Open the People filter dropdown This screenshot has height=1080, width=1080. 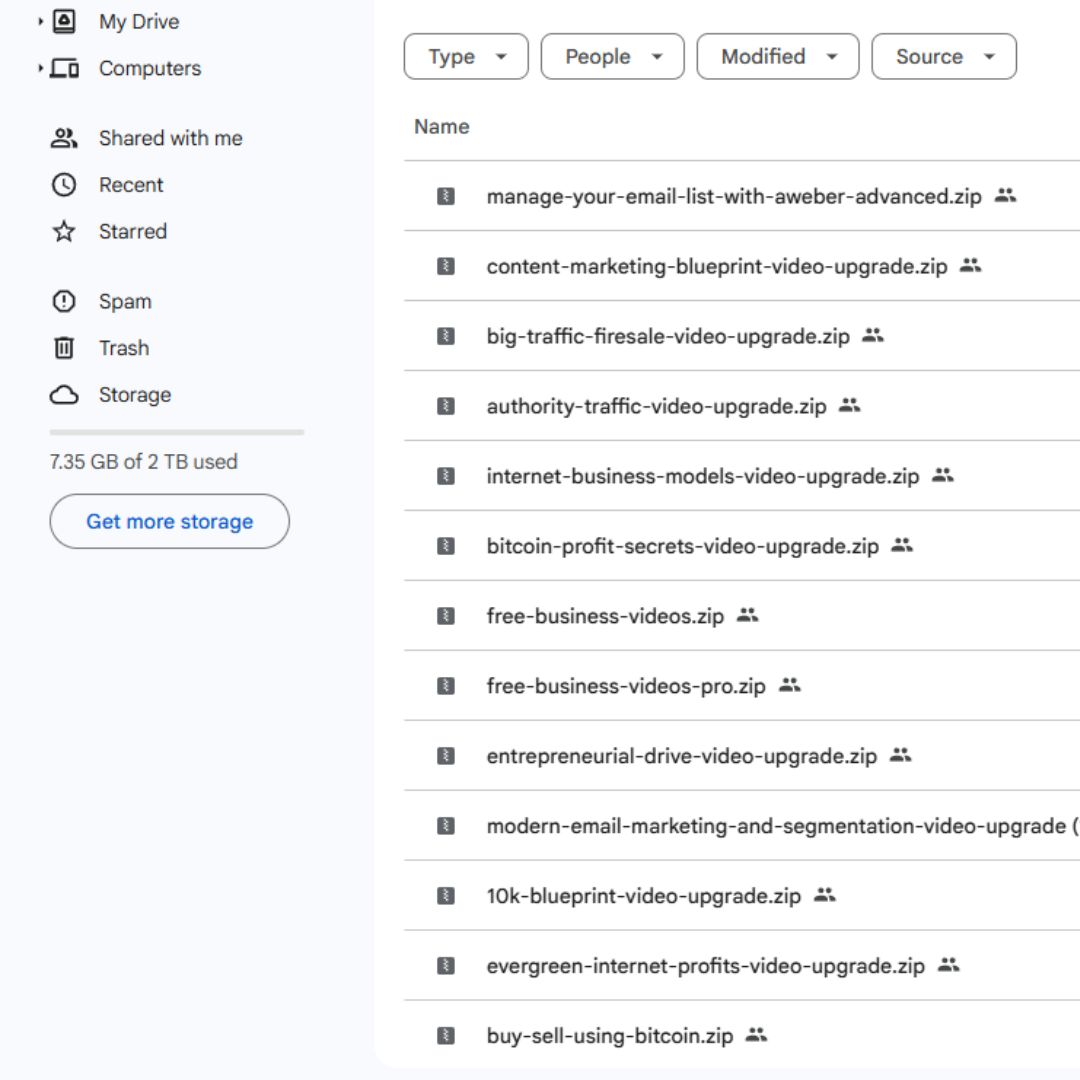(612, 57)
